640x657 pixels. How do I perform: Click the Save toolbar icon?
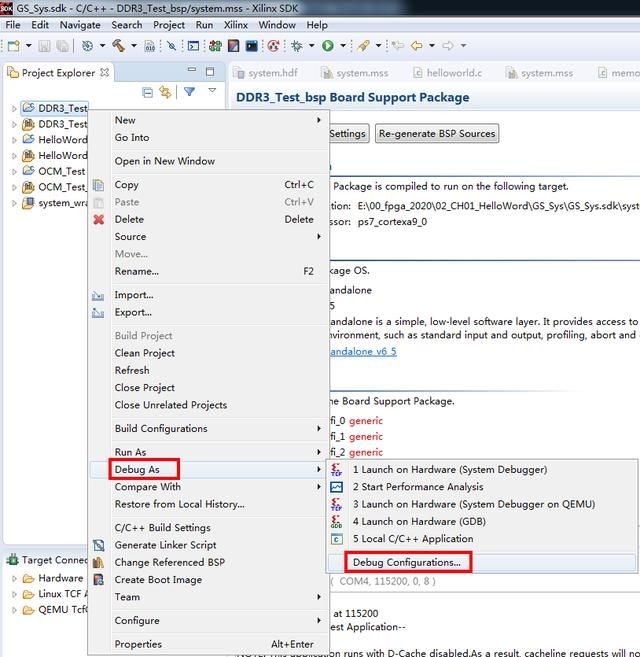click(x=44, y=46)
